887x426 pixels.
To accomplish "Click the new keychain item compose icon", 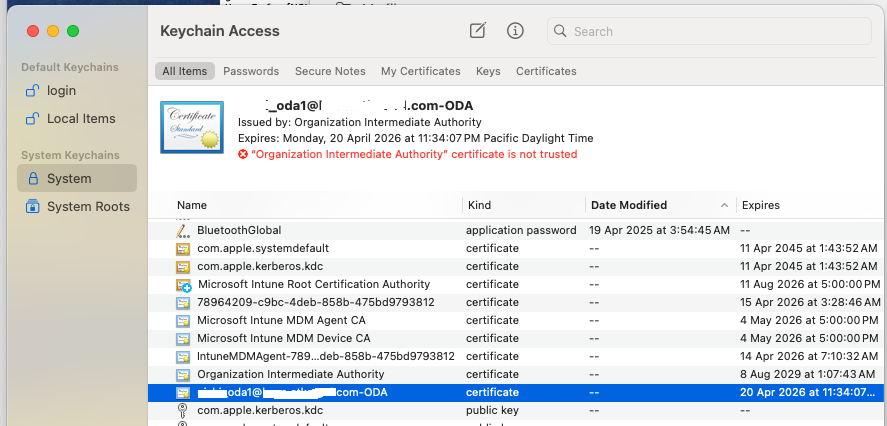I will click(x=478, y=31).
